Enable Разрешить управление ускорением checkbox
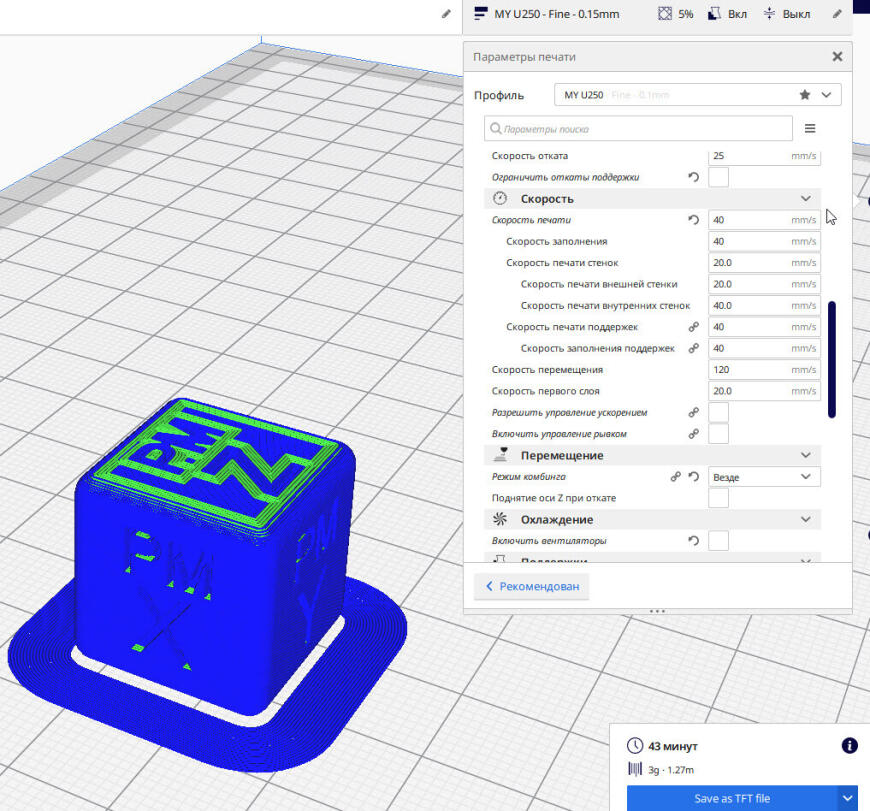The image size is (870, 811). click(719, 412)
